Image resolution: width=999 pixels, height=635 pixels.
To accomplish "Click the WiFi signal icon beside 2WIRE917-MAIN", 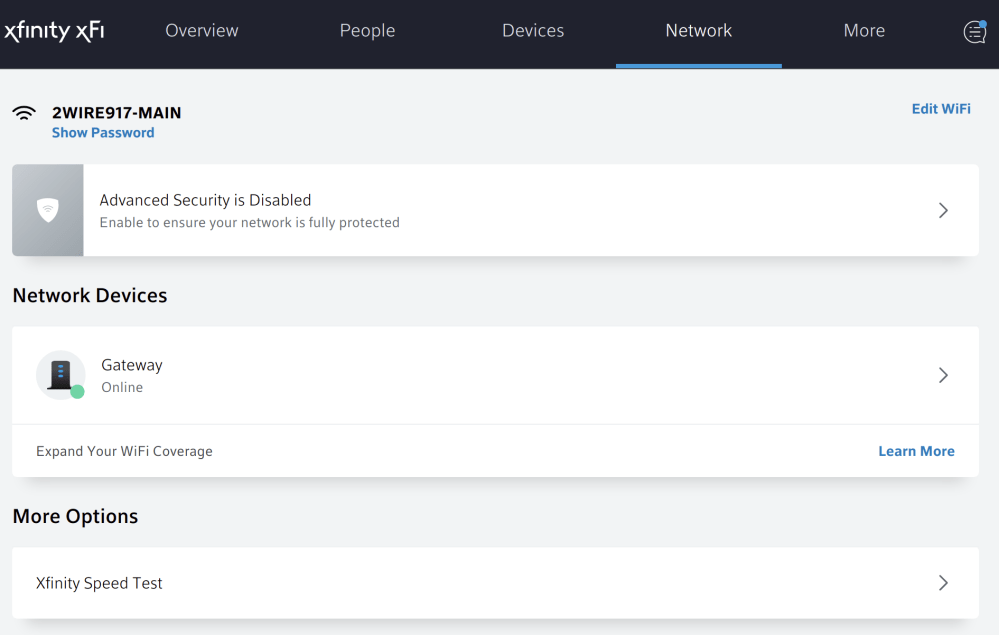I will [24, 113].
